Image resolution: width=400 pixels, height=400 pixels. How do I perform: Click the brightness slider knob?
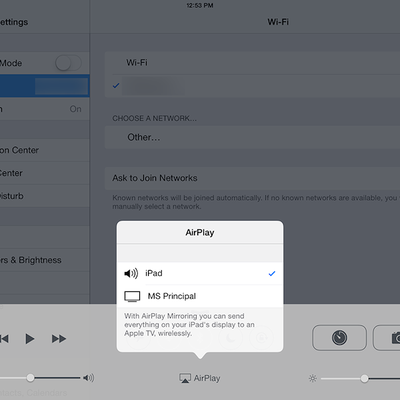coord(364,378)
